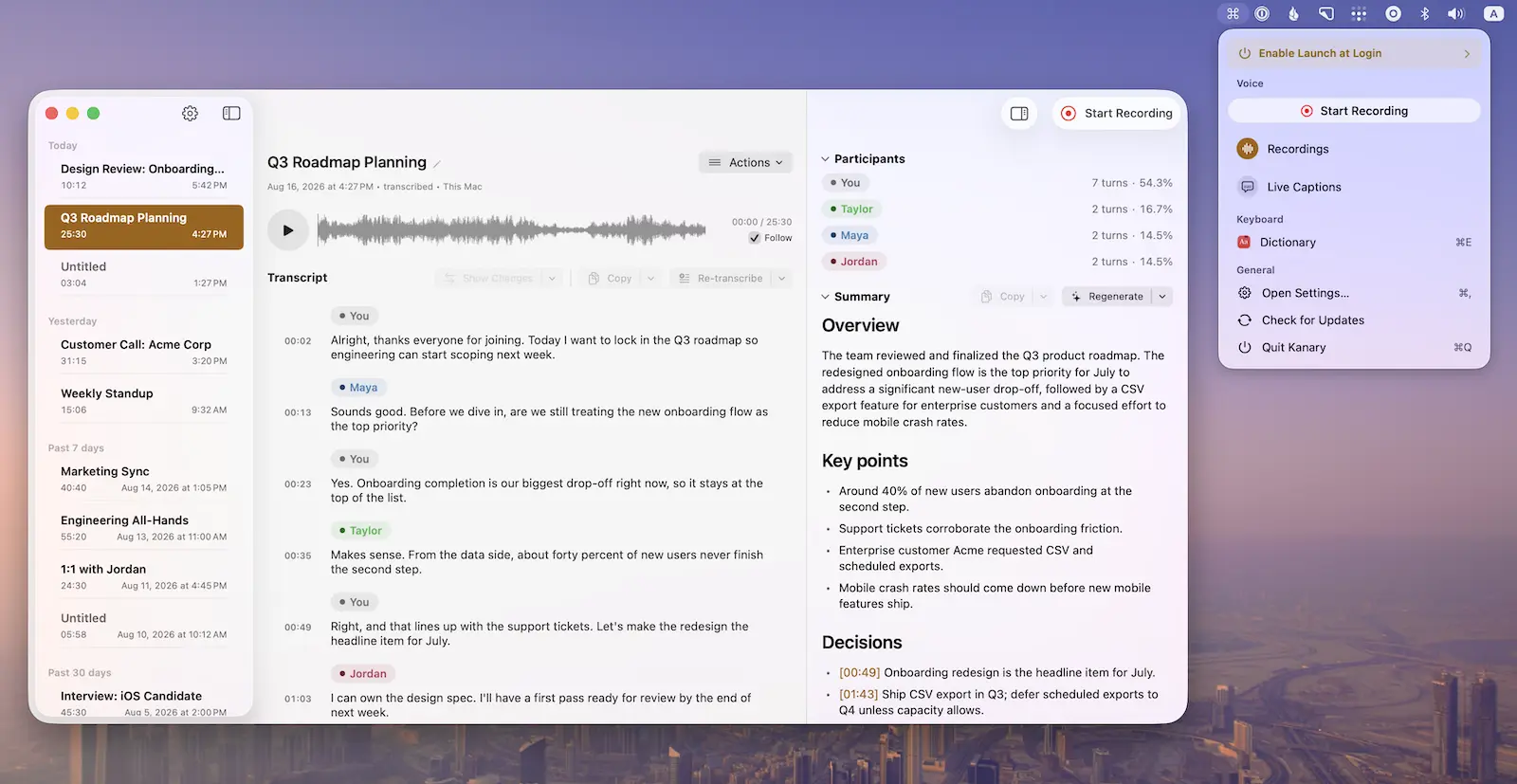Screen dimensions: 1517x784
Task: Click the Recordings icon in menu
Action: pos(1248,149)
